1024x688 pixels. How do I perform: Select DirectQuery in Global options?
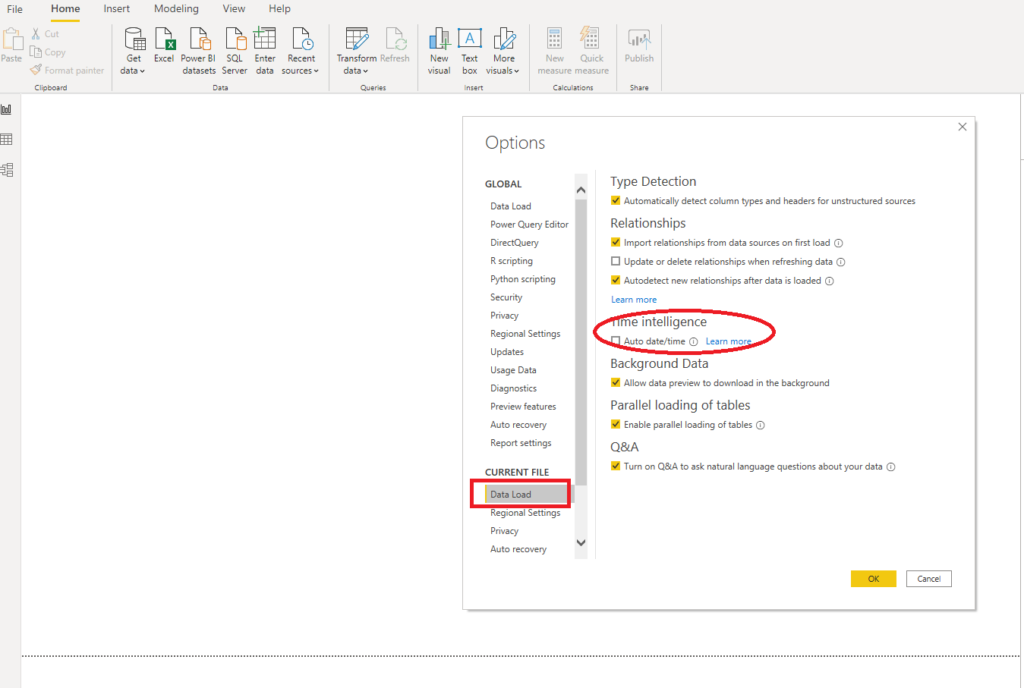pyautogui.click(x=515, y=243)
